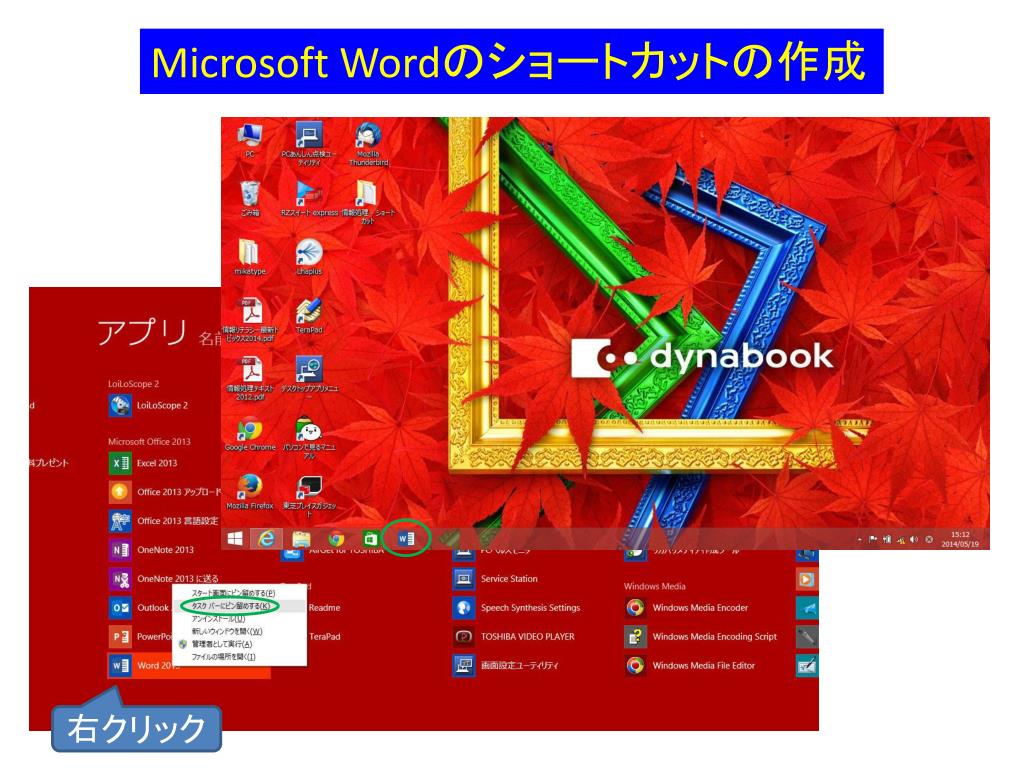Click the taskbar clock showing 15:12
1024x768 pixels.
(960, 539)
